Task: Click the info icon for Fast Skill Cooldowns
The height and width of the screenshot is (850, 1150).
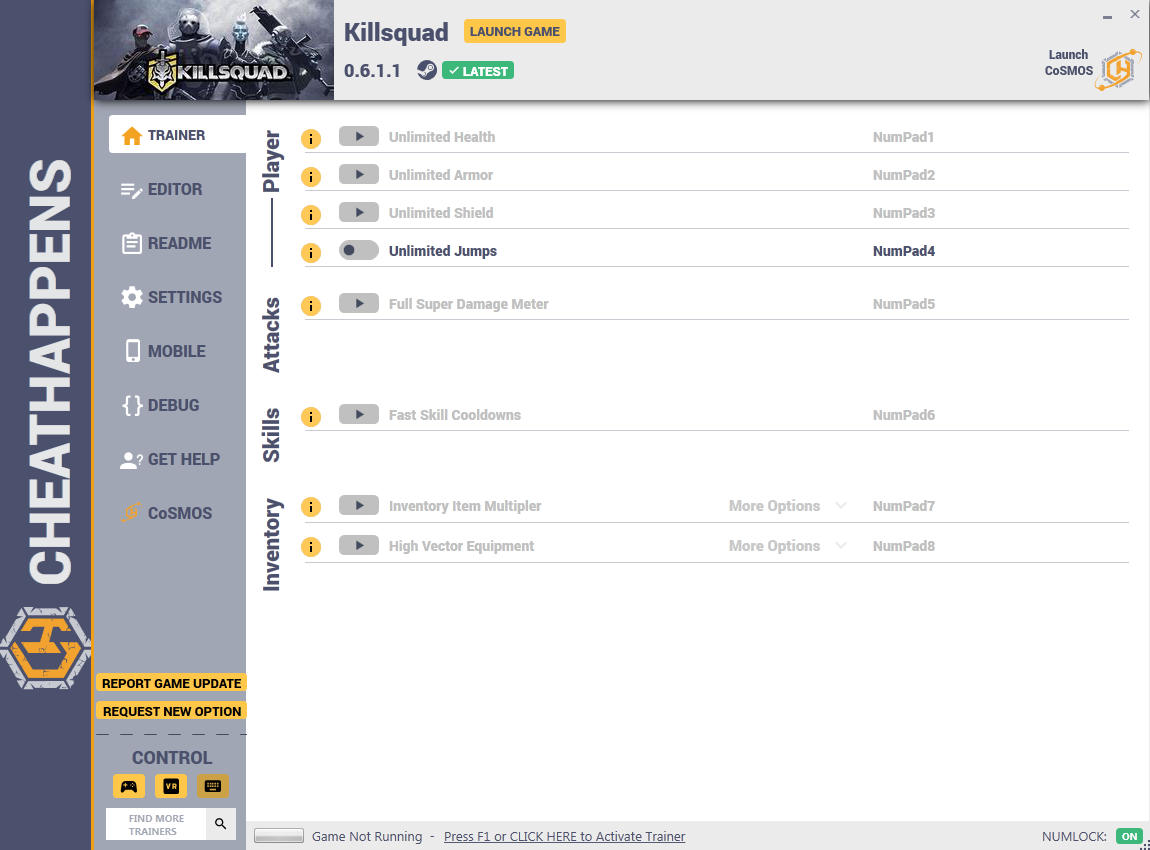Action: 311,417
